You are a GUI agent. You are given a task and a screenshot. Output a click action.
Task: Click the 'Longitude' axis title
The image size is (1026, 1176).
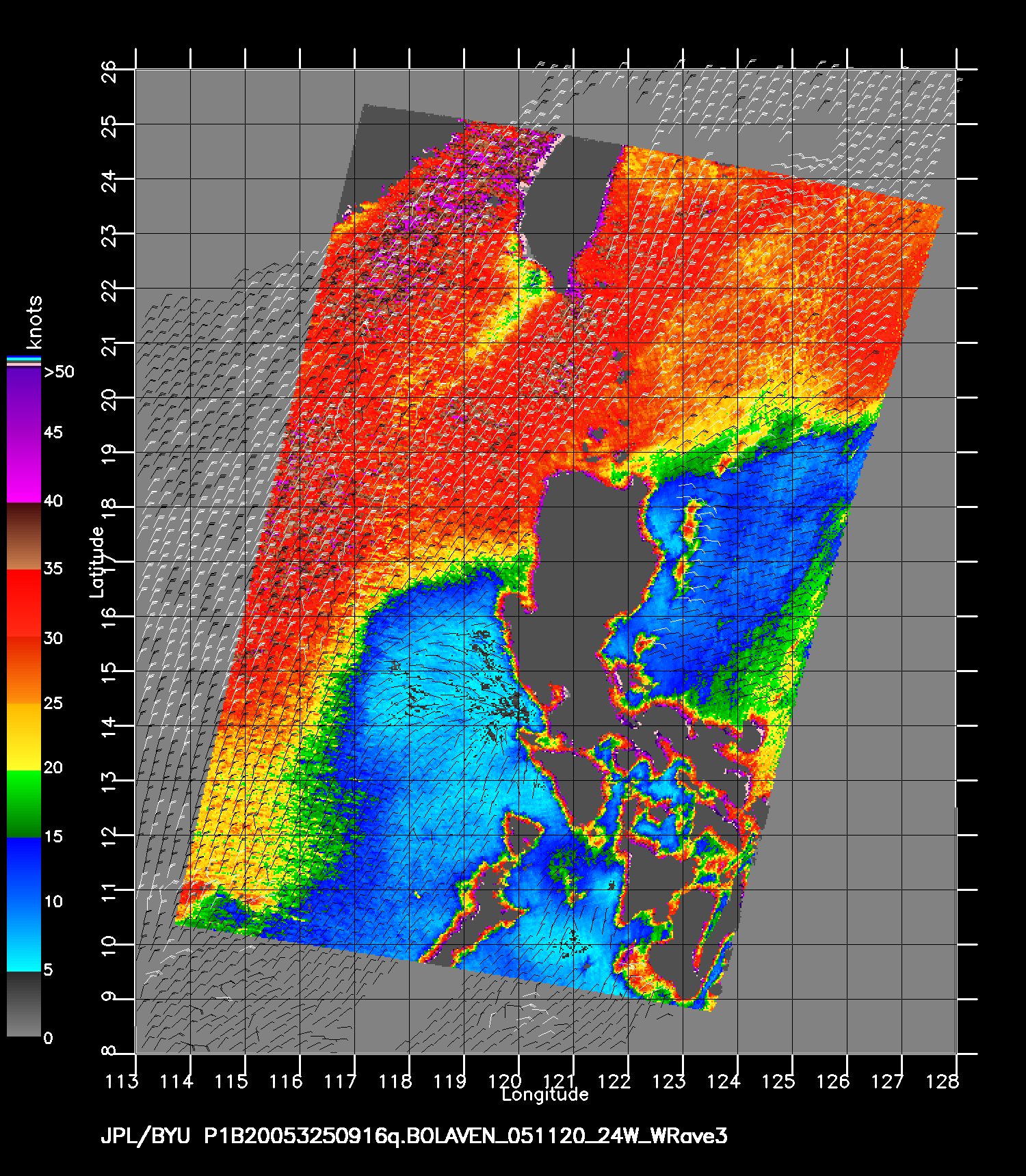click(545, 1095)
